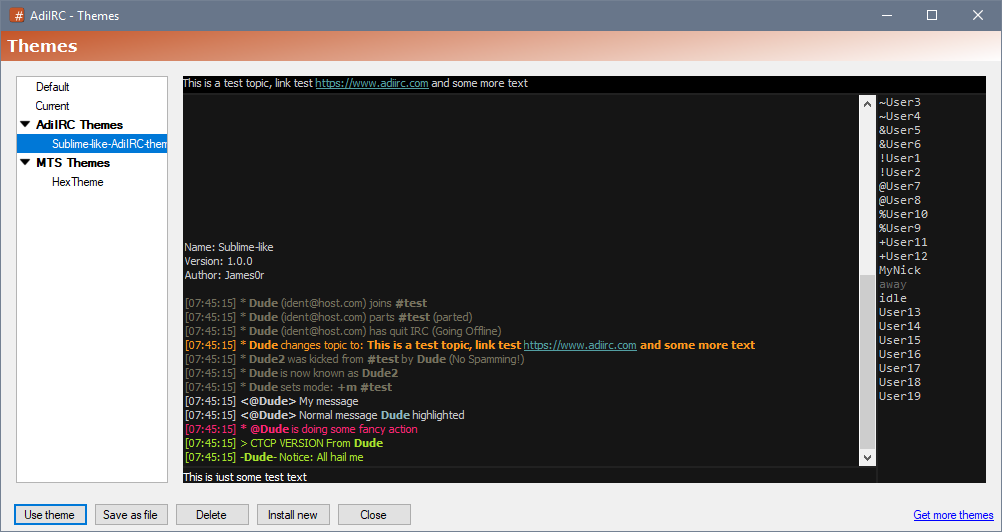The height and width of the screenshot is (532, 1002).
Task: Select ~User3 in the nick list
Action: (900, 102)
